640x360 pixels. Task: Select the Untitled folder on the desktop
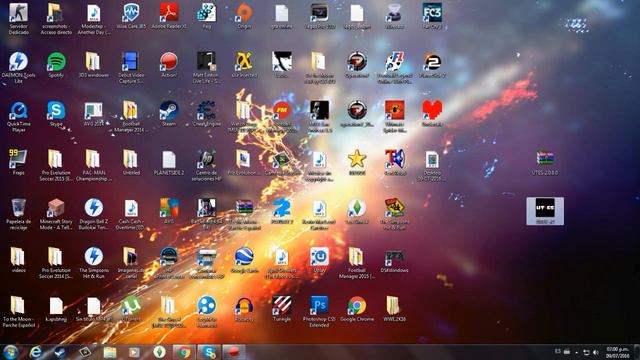(x=131, y=162)
